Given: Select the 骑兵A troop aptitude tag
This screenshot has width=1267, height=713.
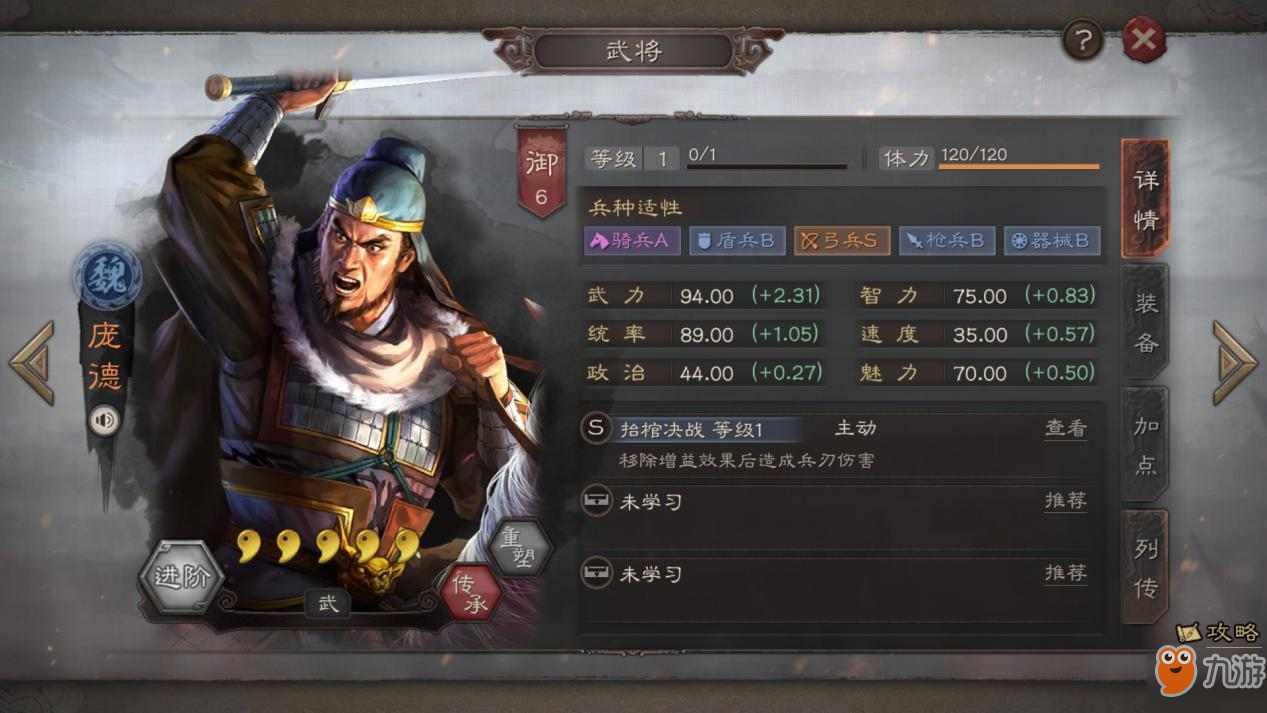Looking at the screenshot, I should [633, 240].
